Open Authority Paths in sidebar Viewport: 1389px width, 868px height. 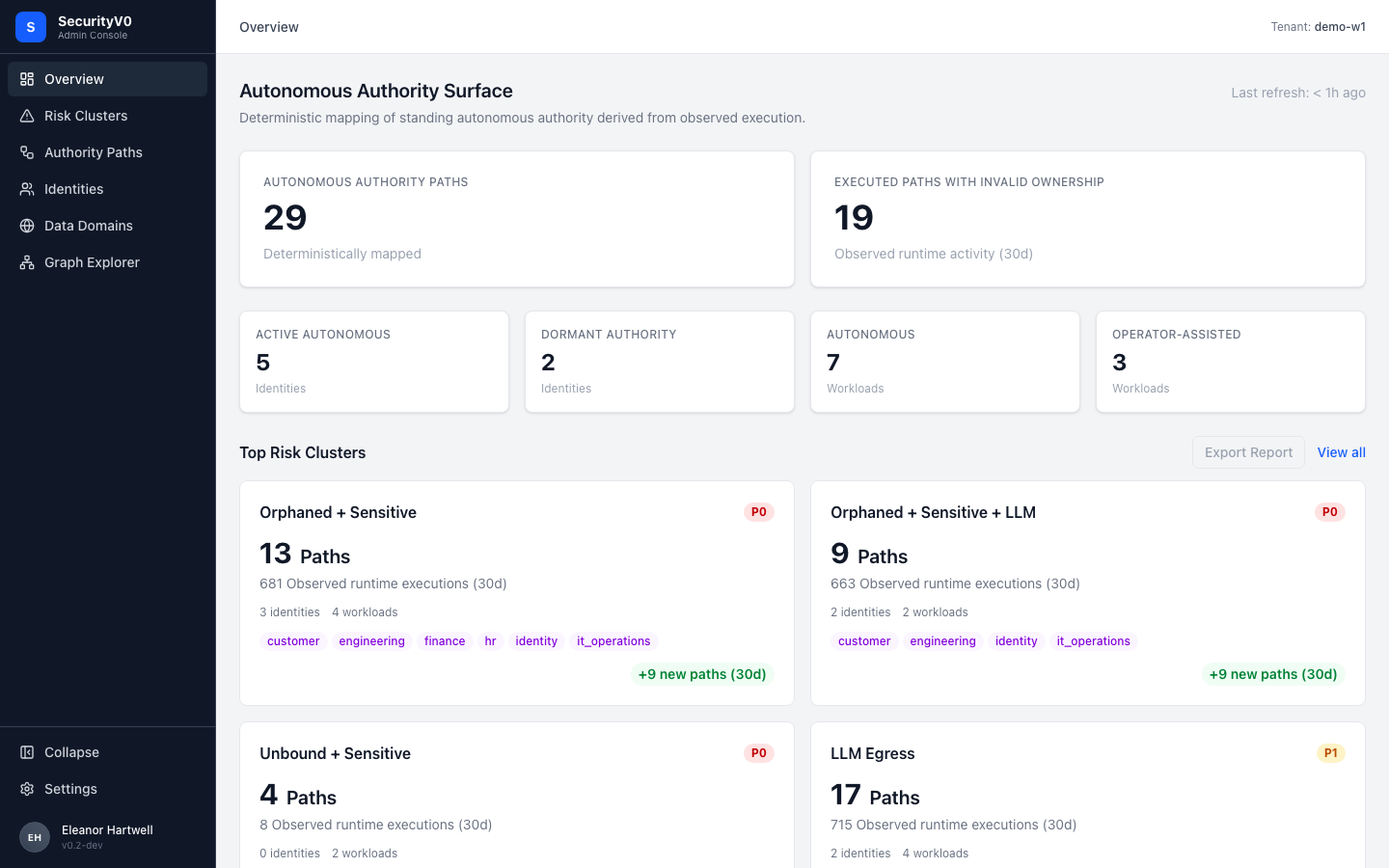[x=107, y=152]
